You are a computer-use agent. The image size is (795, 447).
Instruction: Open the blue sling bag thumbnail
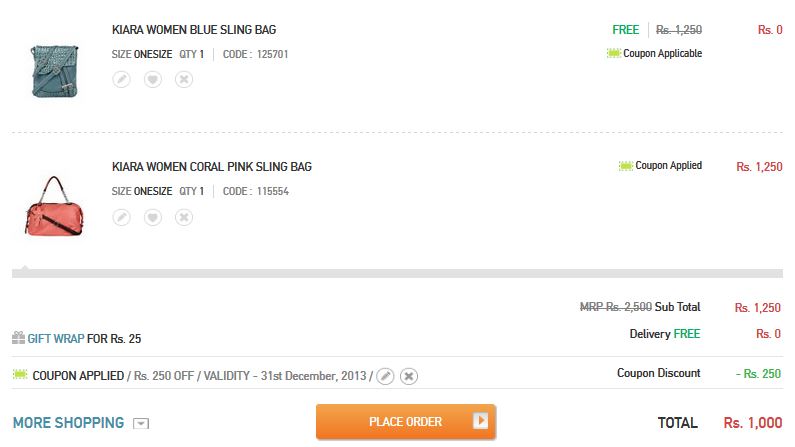[55, 71]
